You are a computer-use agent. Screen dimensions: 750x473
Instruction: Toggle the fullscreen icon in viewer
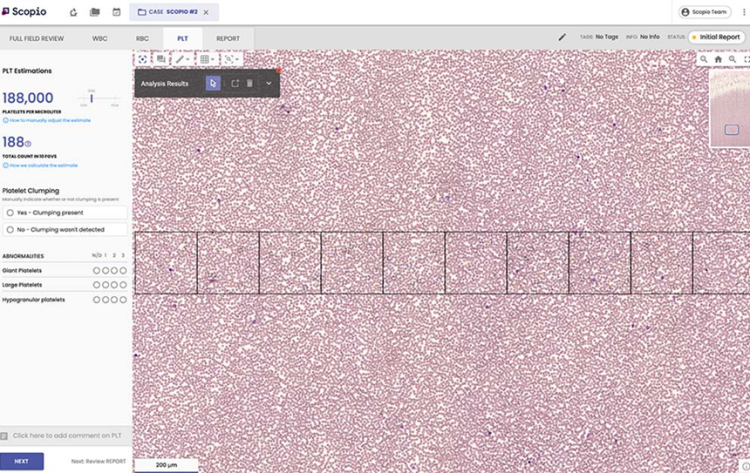(x=746, y=59)
